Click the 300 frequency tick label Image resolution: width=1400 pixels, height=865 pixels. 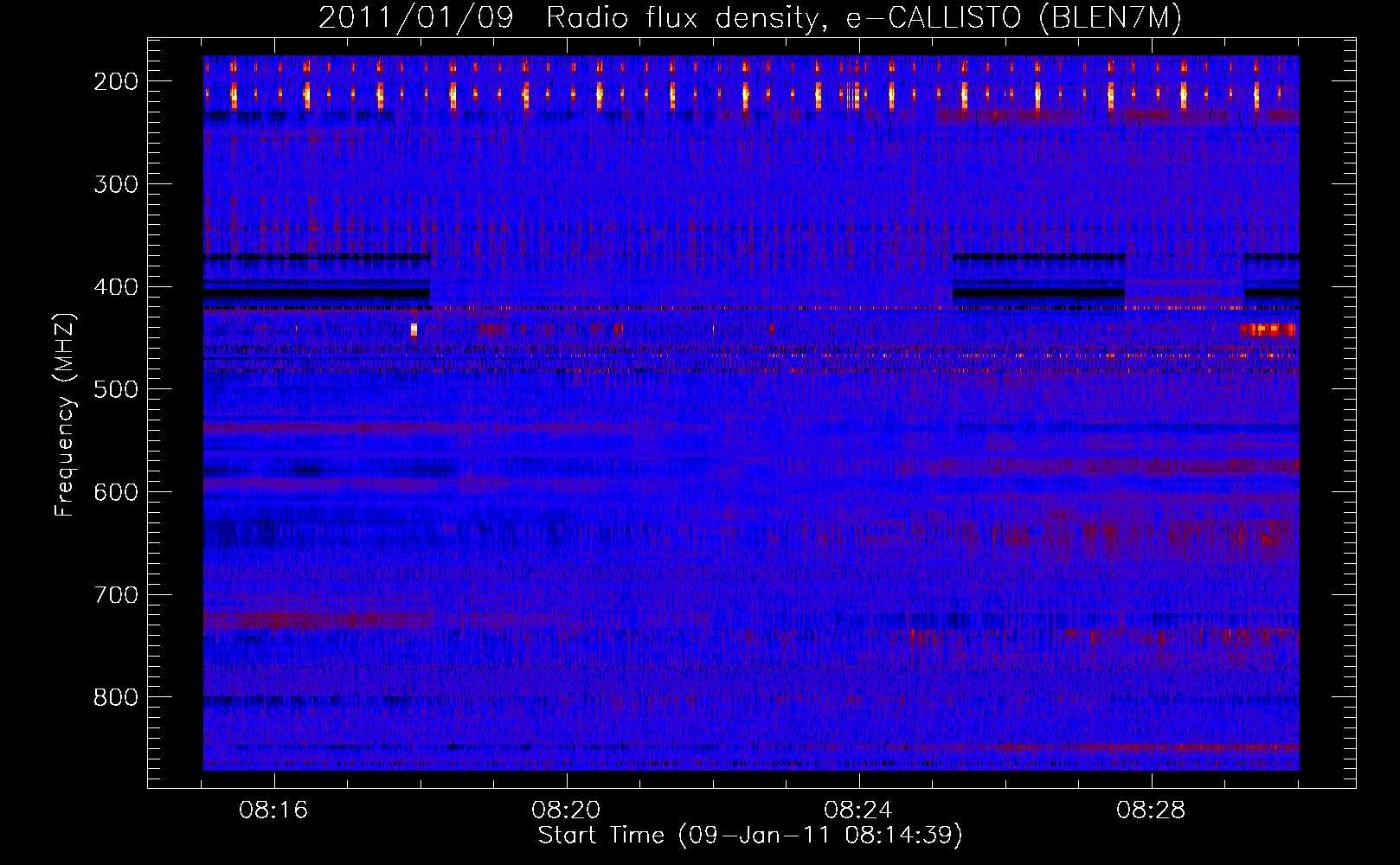tap(116, 184)
